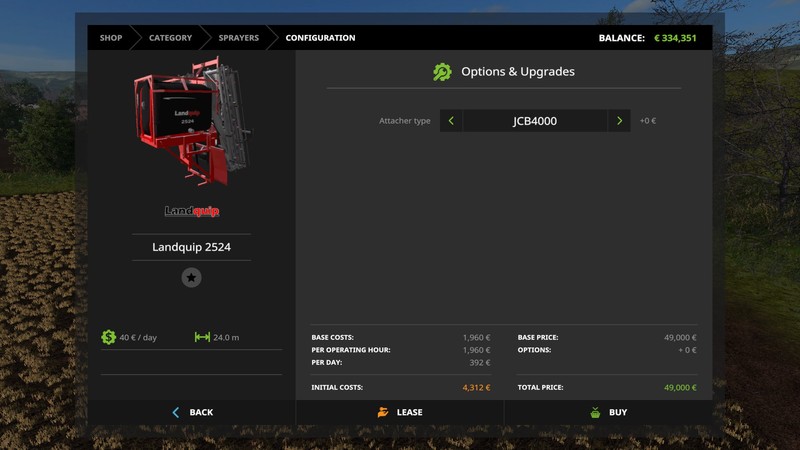This screenshot has width=800, height=450.
Task: Select the Configuration breadcrumb tab
Action: tap(320, 38)
